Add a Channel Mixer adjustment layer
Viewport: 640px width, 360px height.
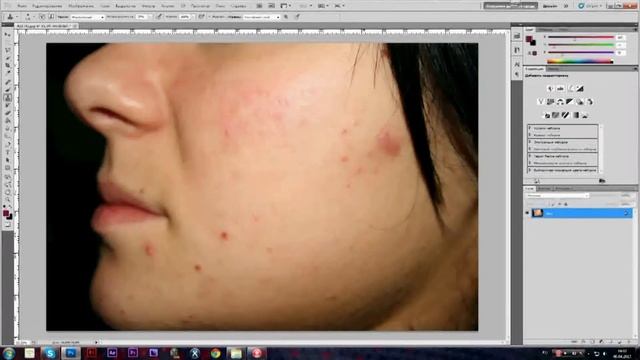(590, 102)
